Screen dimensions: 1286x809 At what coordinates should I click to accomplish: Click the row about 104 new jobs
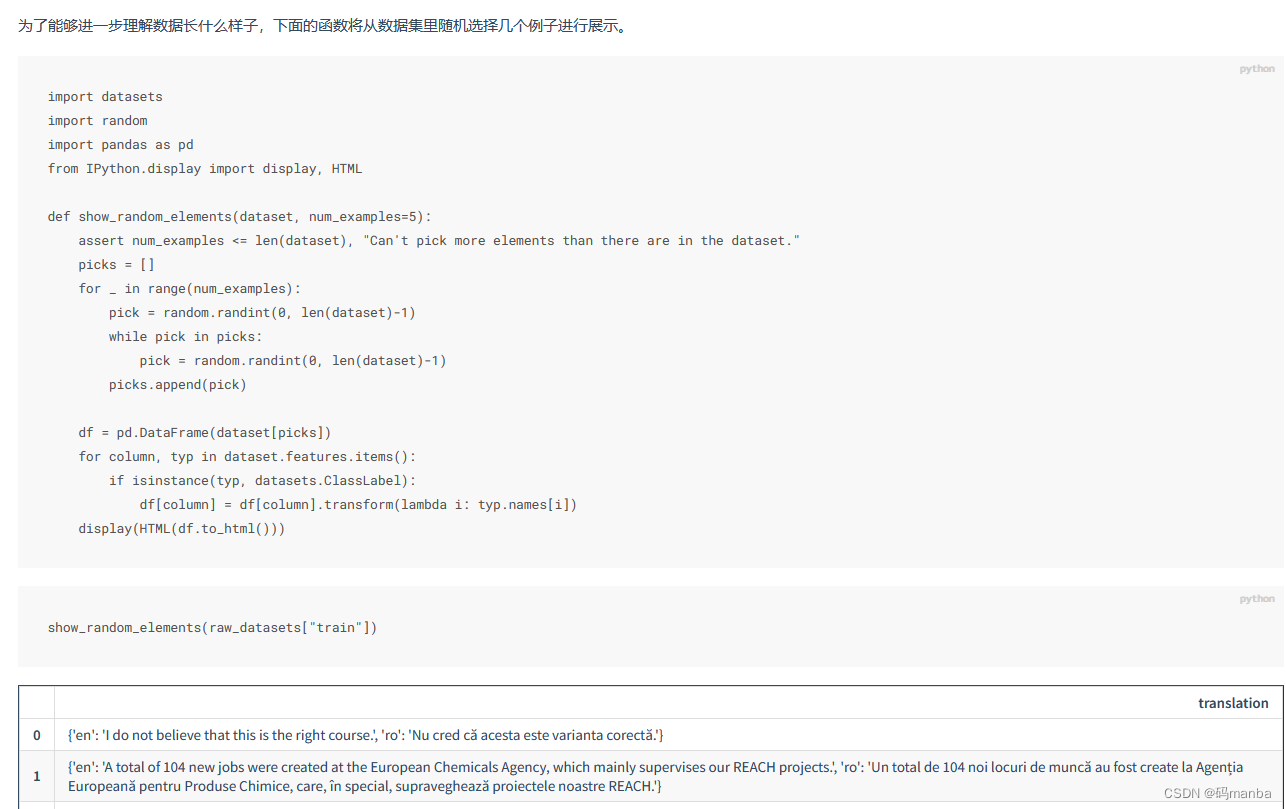click(655, 776)
